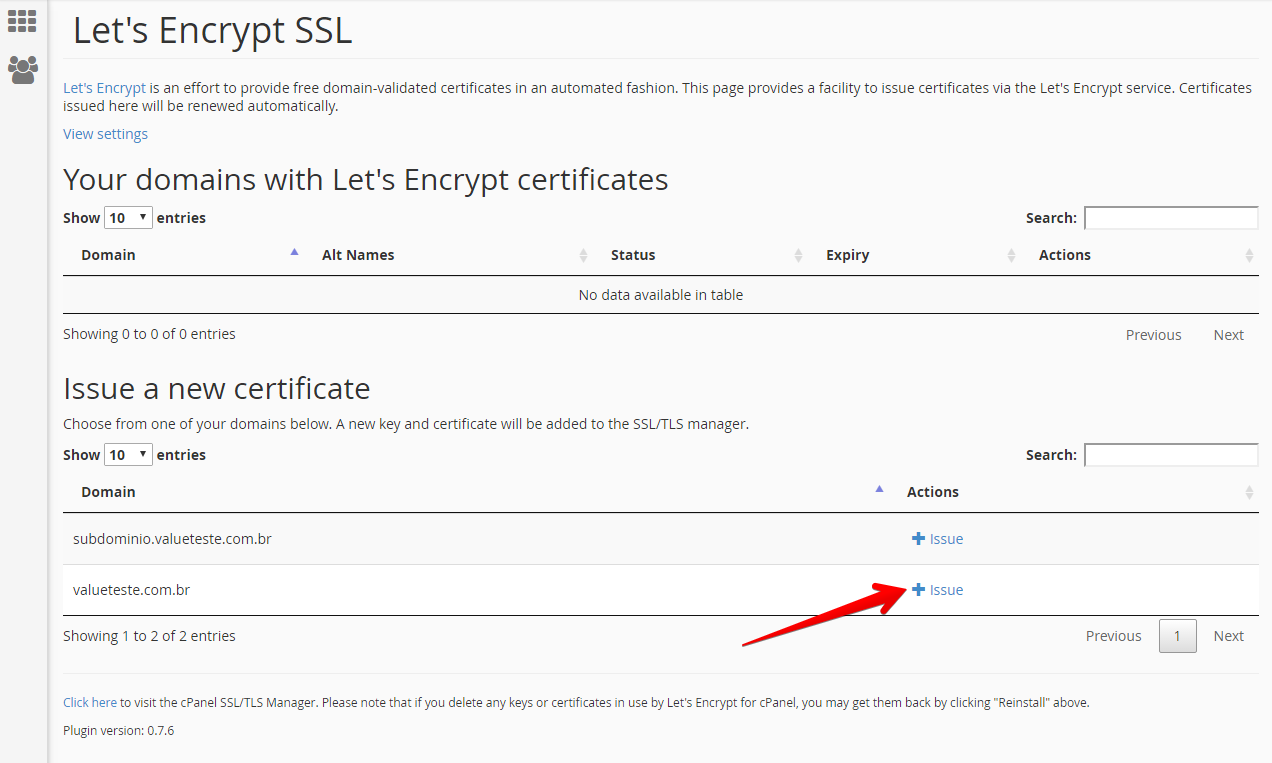
Task: Click plus icon for subdominio.valueteste.com.br Issue
Action: point(918,539)
